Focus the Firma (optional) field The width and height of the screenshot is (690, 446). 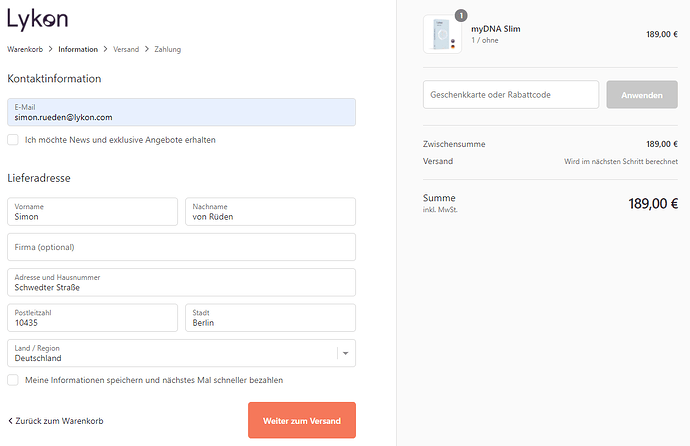(x=180, y=247)
